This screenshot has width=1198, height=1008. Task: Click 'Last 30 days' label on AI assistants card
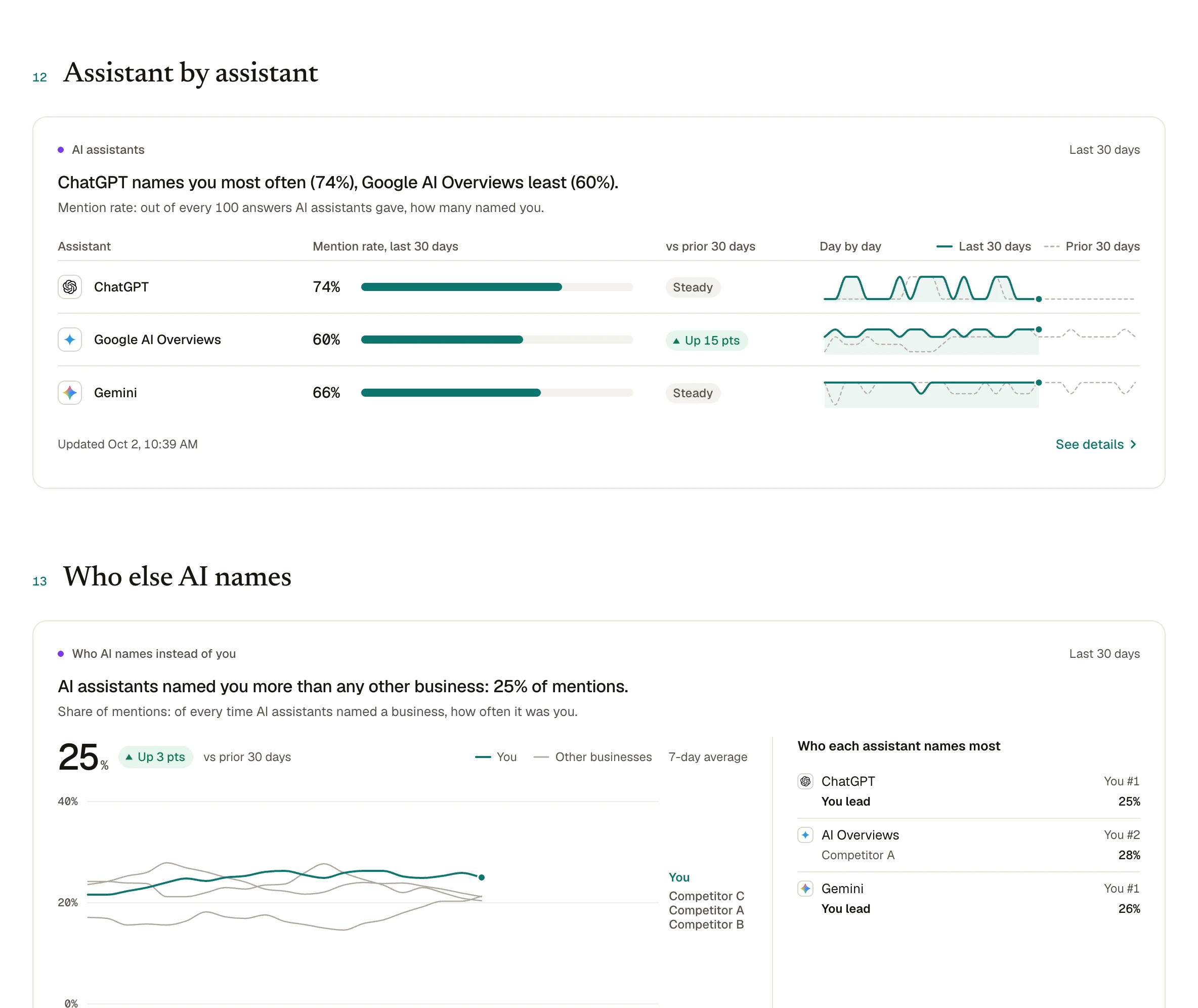pyautogui.click(x=1104, y=150)
